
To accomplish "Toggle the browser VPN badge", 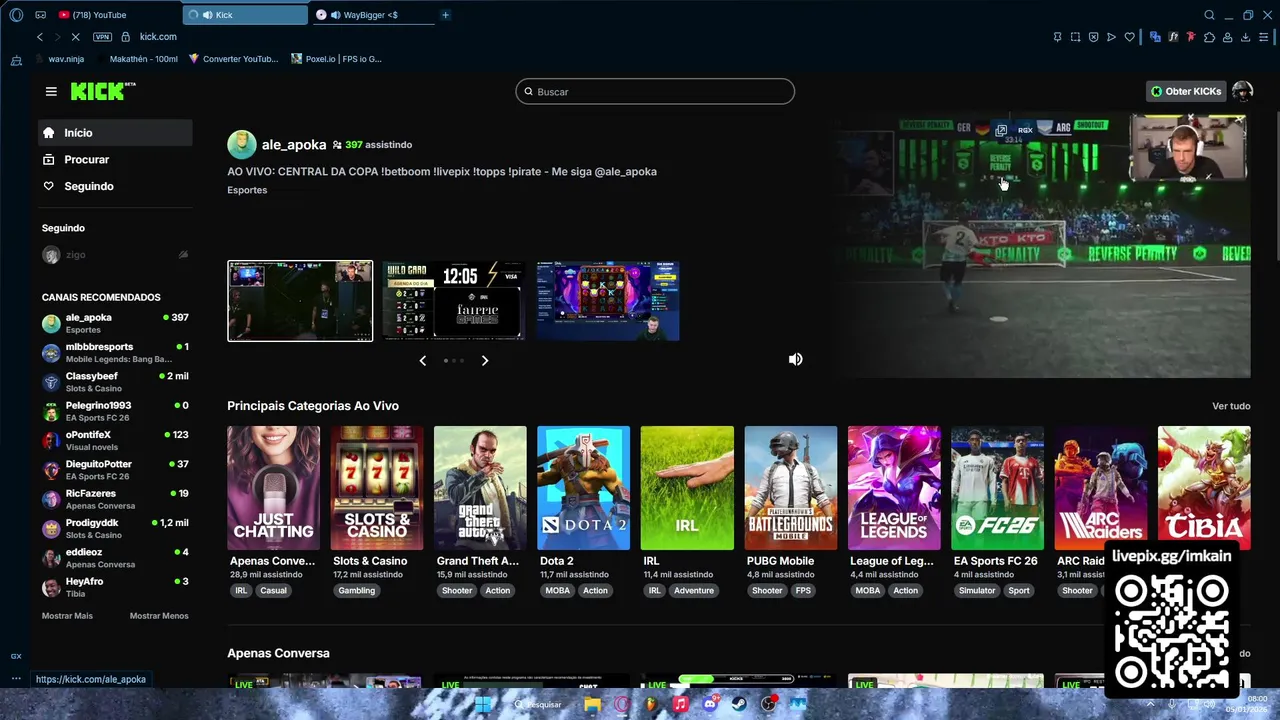I will pos(102,37).
